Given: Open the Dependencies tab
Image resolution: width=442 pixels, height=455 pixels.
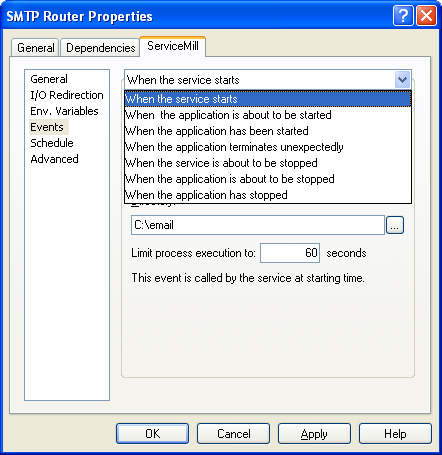Looking at the screenshot, I should tap(100, 48).
